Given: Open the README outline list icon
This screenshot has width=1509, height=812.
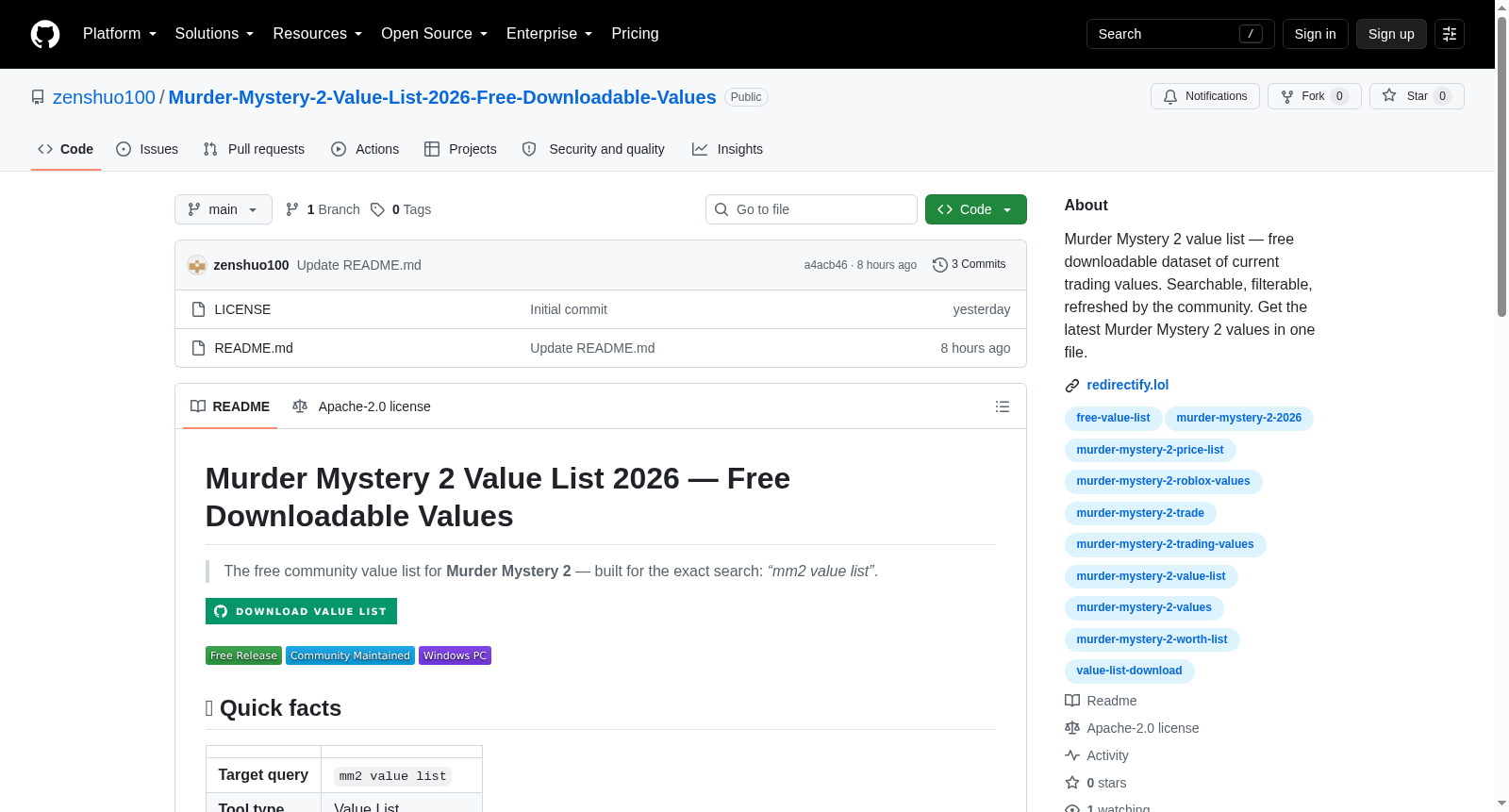Looking at the screenshot, I should click(1003, 406).
